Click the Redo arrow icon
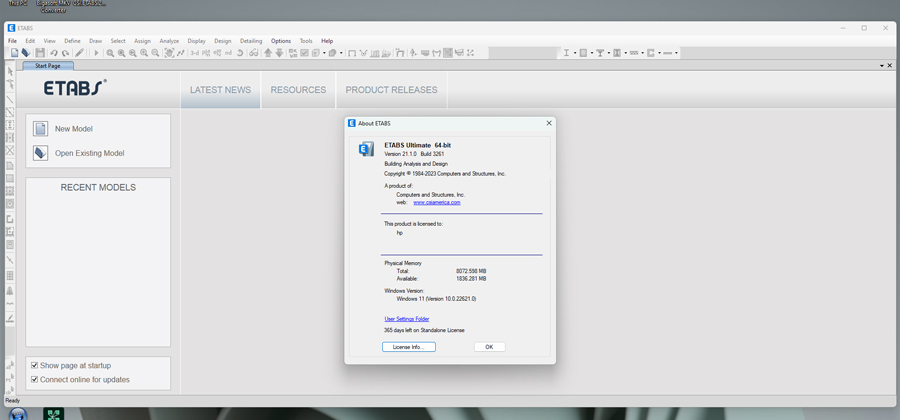The height and width of the screenshot is (420, 900). click(x=65, y=53)
